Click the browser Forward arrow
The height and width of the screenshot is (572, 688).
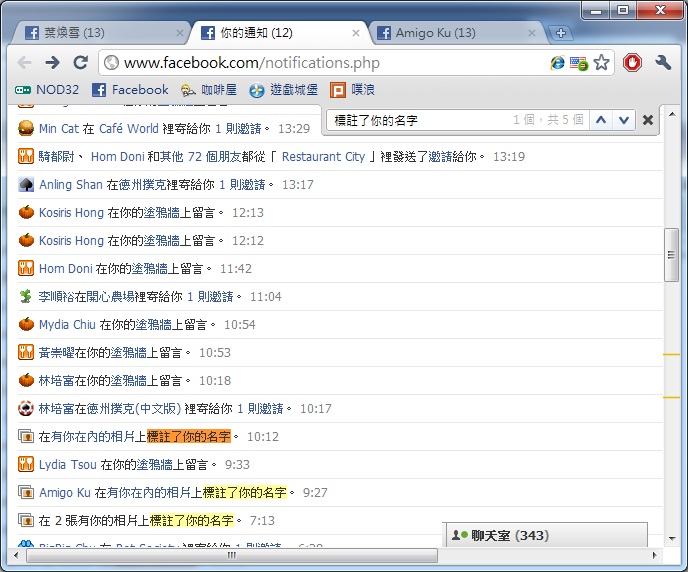point(52,63)
